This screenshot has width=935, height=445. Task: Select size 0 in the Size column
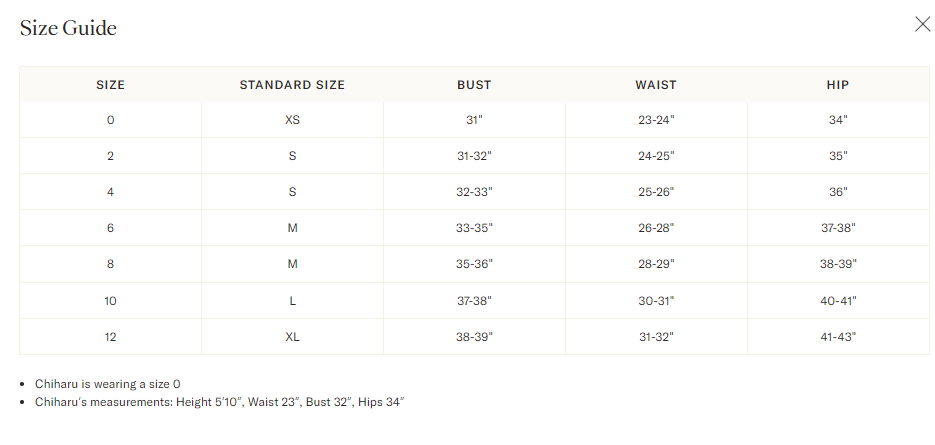(110, 120)
